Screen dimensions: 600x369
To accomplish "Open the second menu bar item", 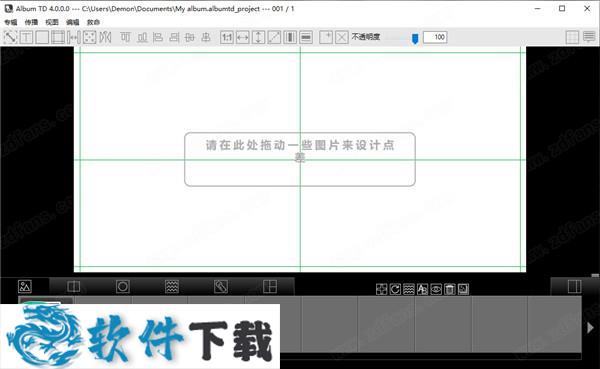I will click(x=31, y=22).
